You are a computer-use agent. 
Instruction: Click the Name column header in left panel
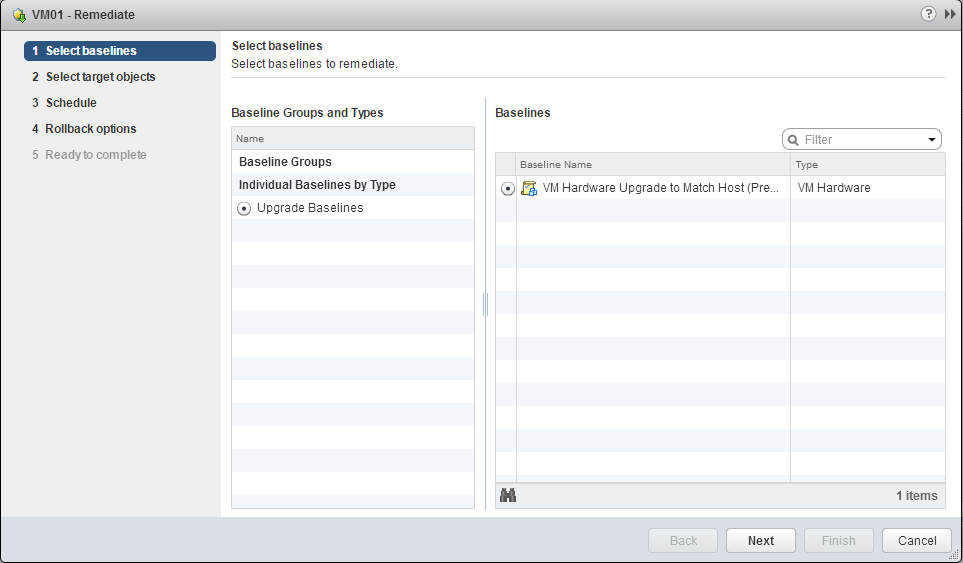(x=352, y=139)
